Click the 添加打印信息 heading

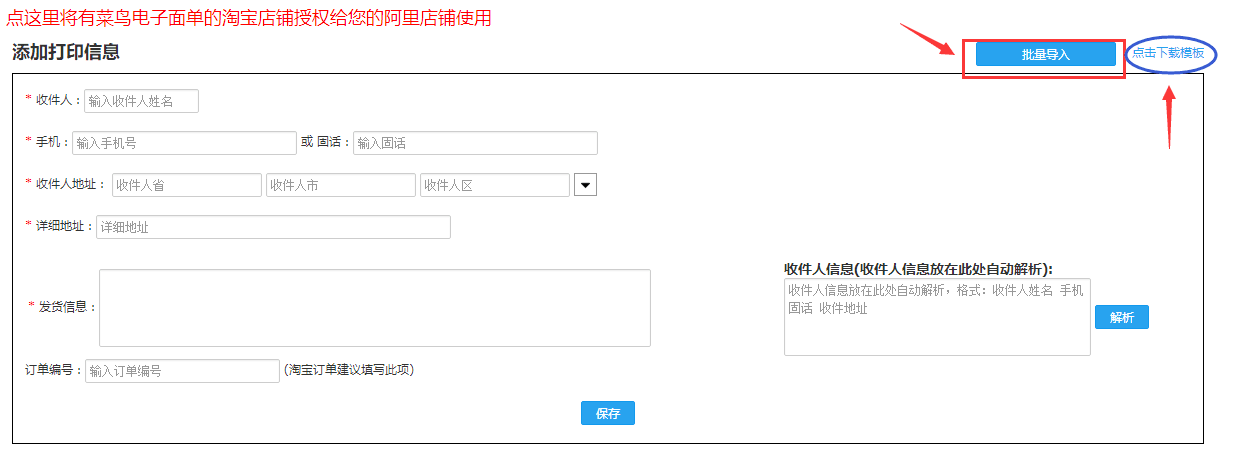click(66, 52)
